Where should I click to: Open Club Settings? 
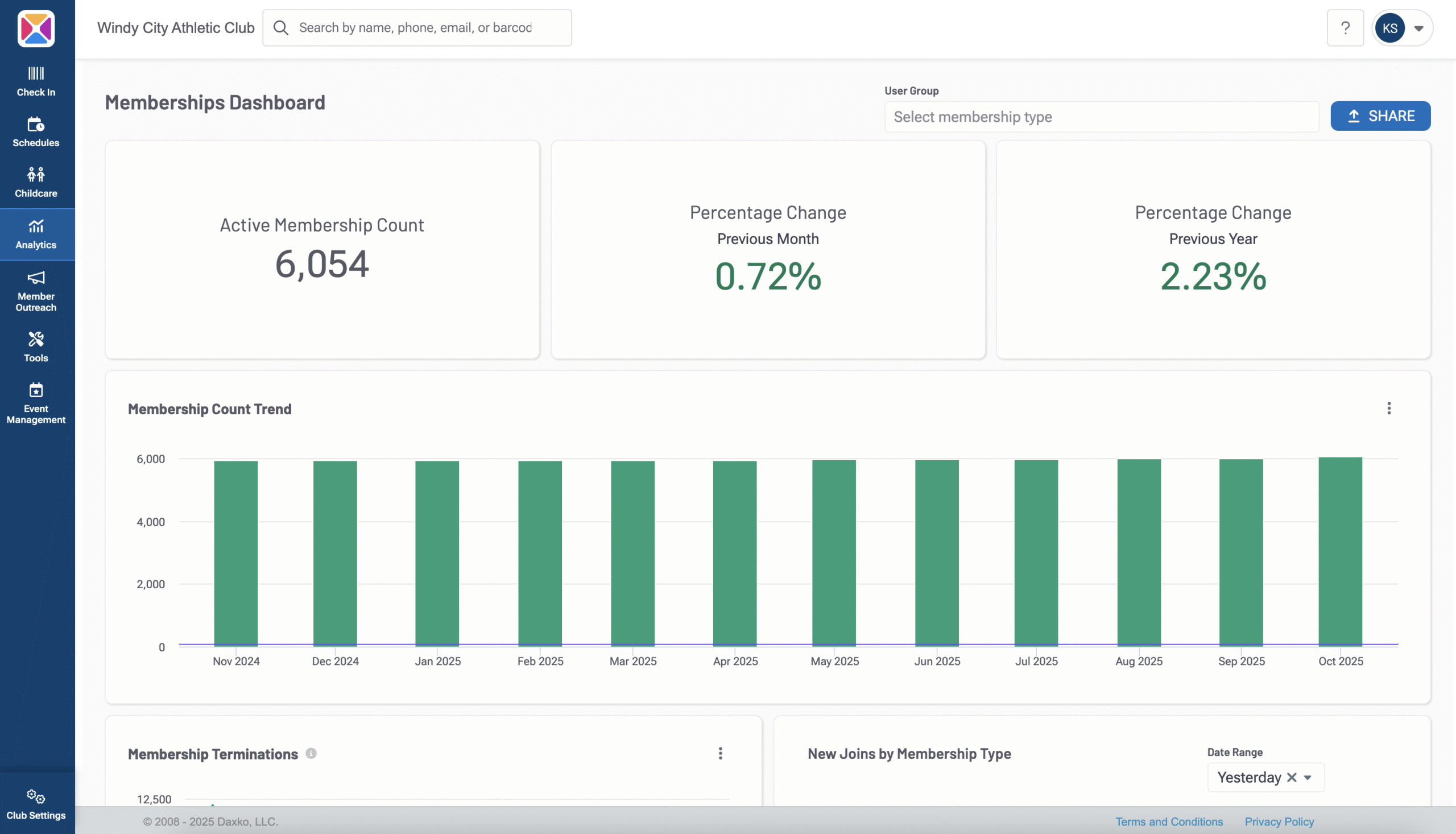tap(36, 803)
